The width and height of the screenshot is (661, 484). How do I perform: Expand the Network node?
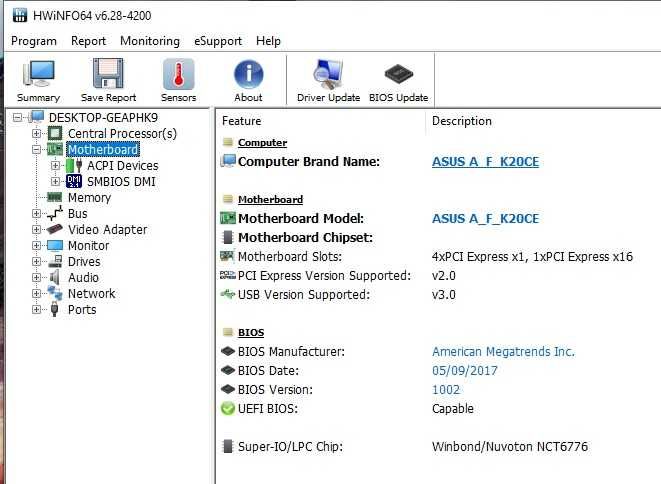(x=37, y=293)
